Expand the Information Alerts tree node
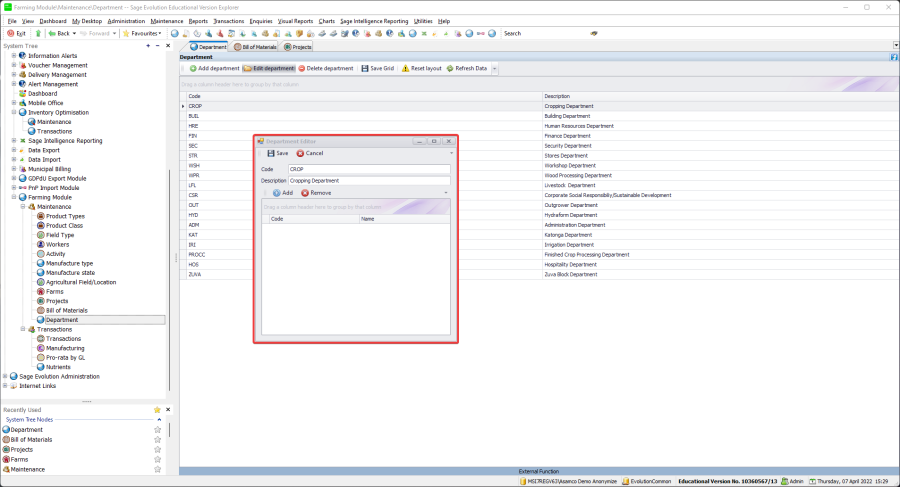This screenshot has height=487, width=900. [14, 56]
